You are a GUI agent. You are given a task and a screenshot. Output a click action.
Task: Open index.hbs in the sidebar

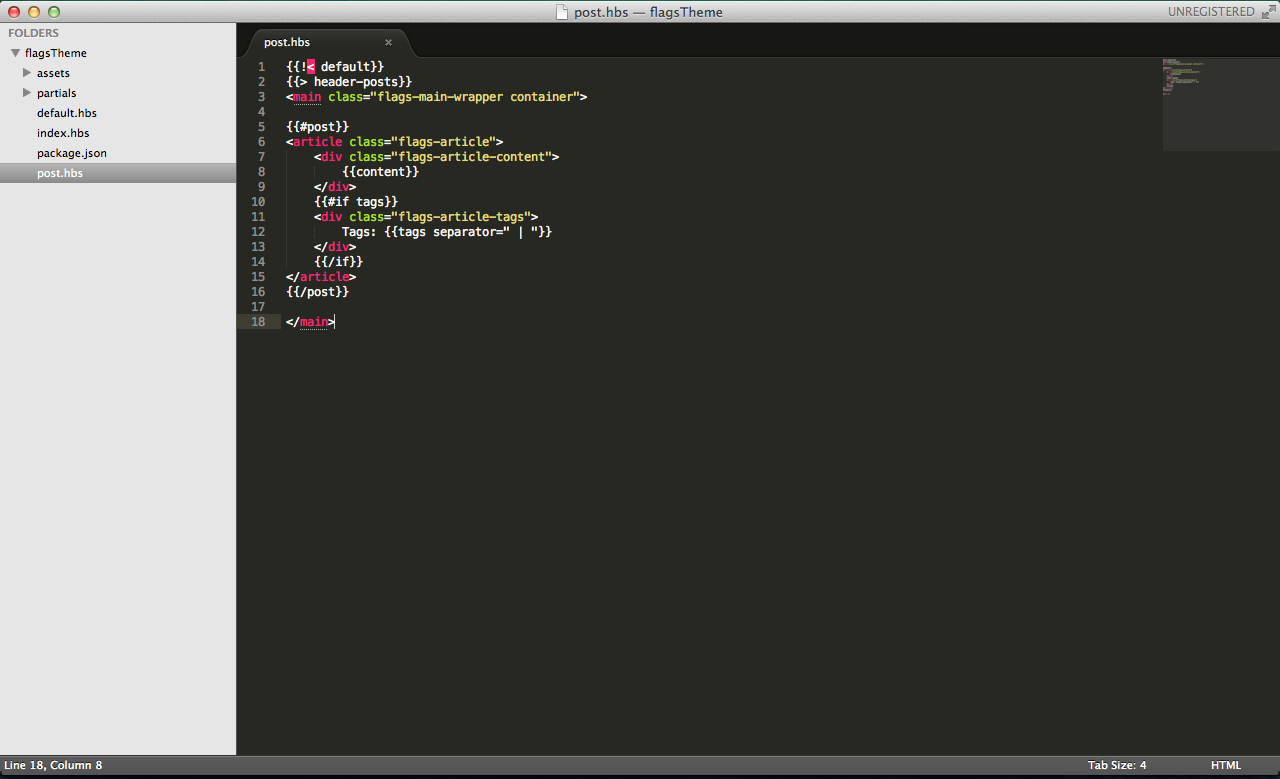pos(63,133)
